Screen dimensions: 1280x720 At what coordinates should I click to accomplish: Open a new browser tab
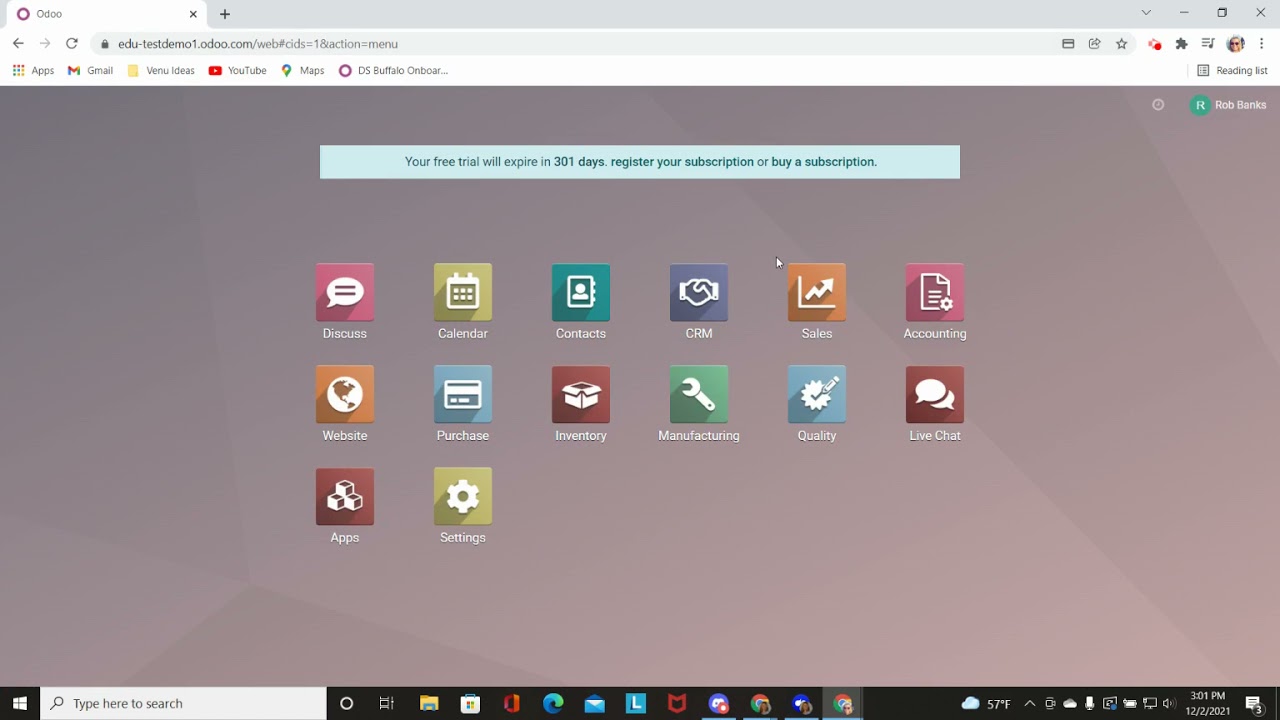pos(225,14)
